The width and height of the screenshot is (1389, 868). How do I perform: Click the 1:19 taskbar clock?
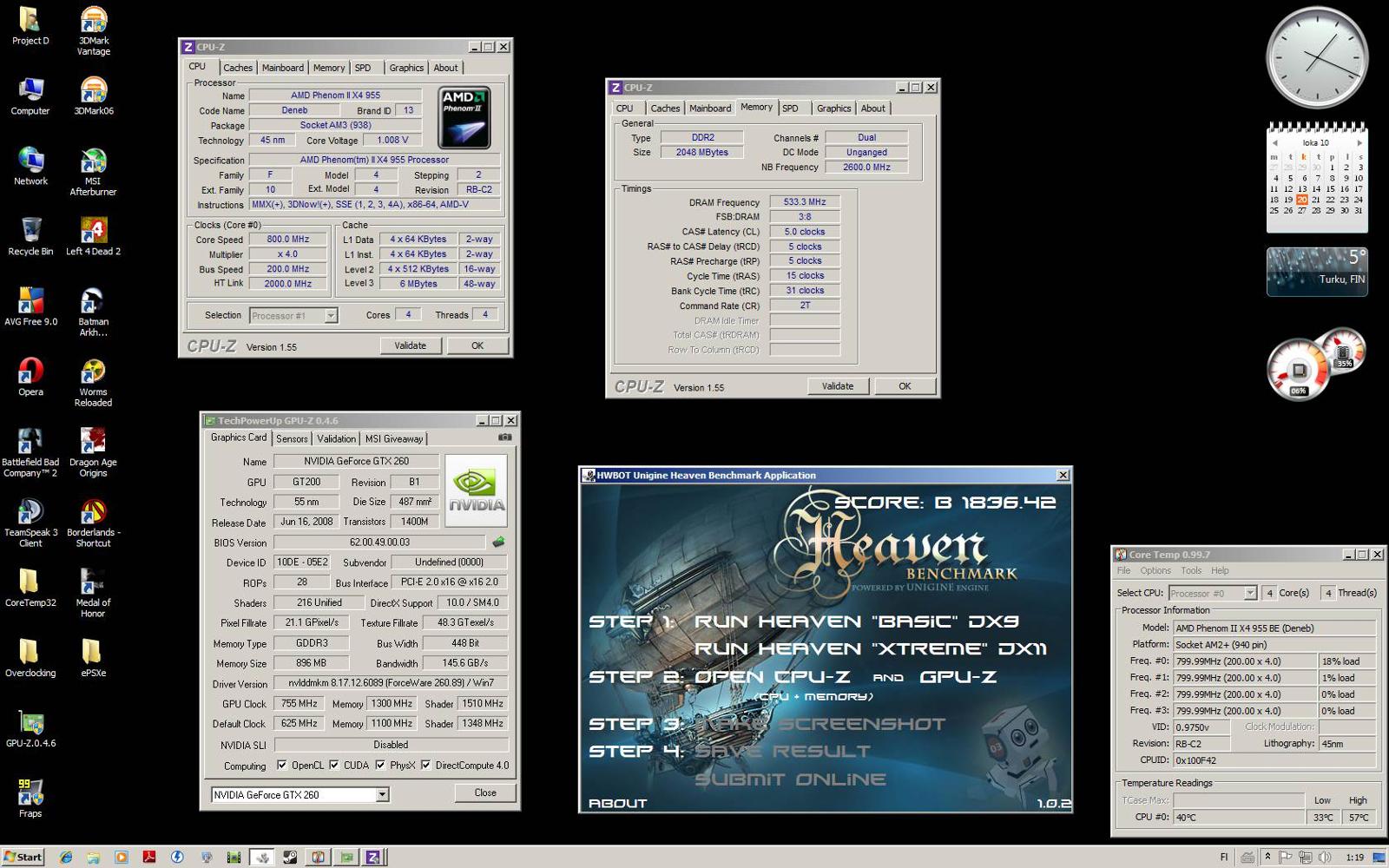tap(1354, 858)
